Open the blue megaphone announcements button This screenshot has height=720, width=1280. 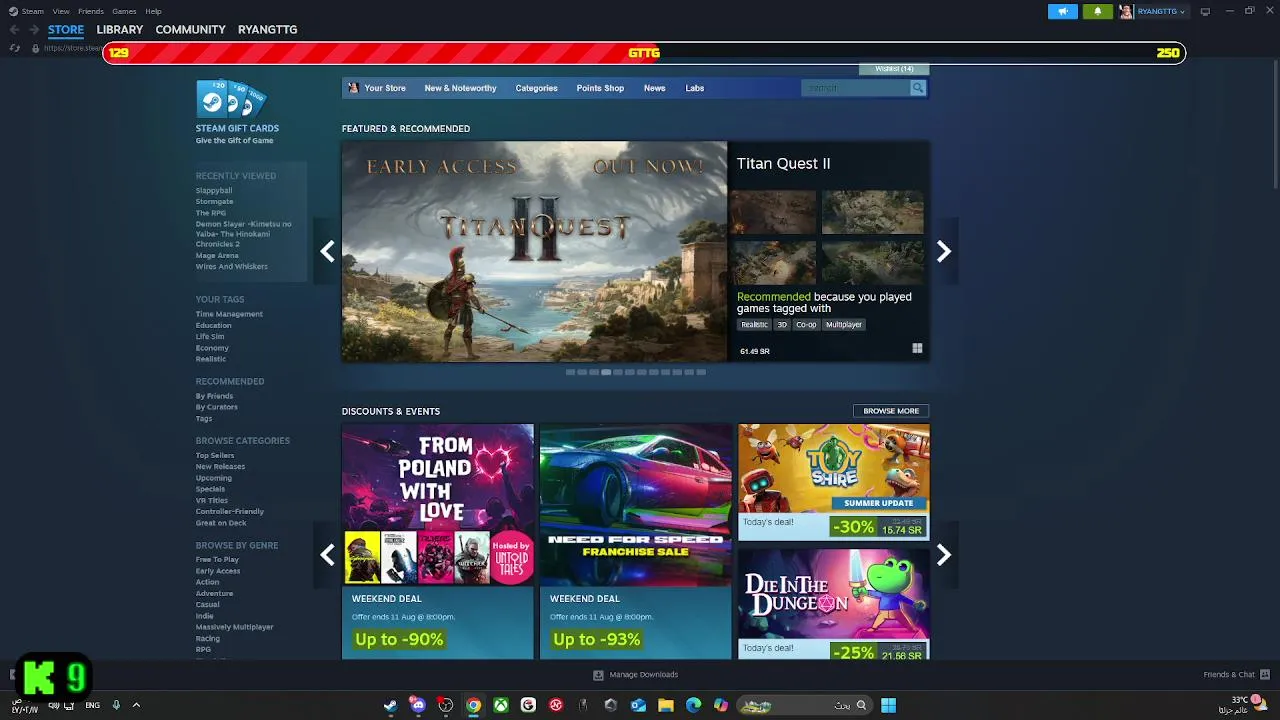tap(1063, 11)
